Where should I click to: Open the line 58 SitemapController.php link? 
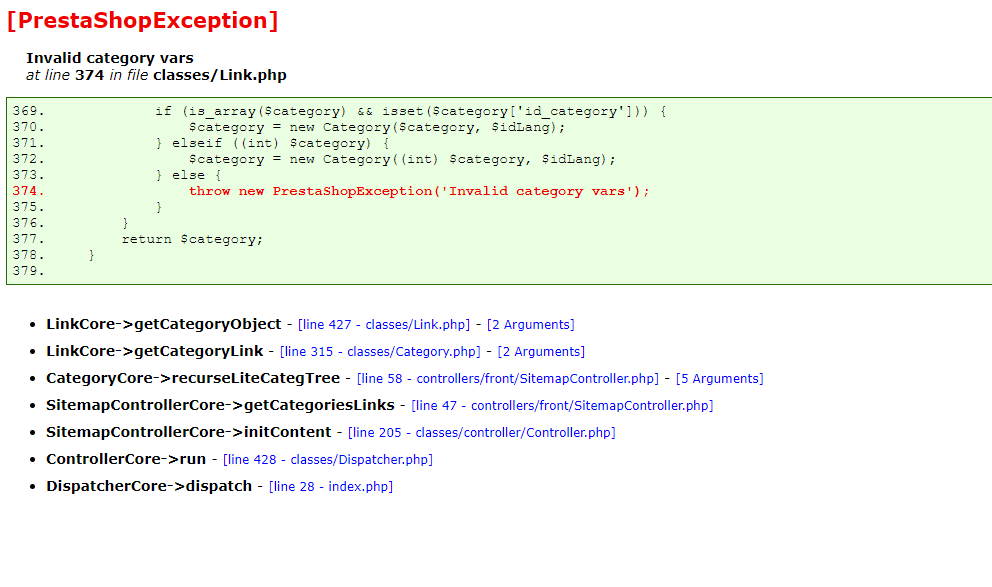pos(507,379)
